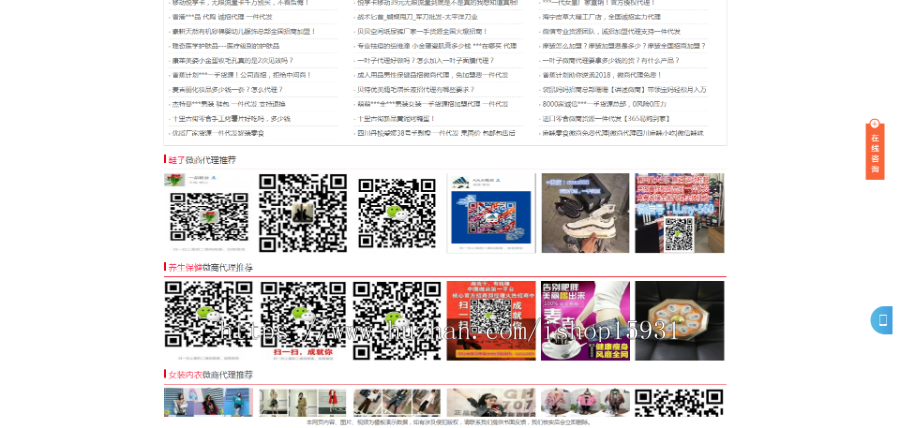Open the 扫一扫,成就你 WeChat QR thumbnail
The image size is (900, 428).
(x=302, y=321)
